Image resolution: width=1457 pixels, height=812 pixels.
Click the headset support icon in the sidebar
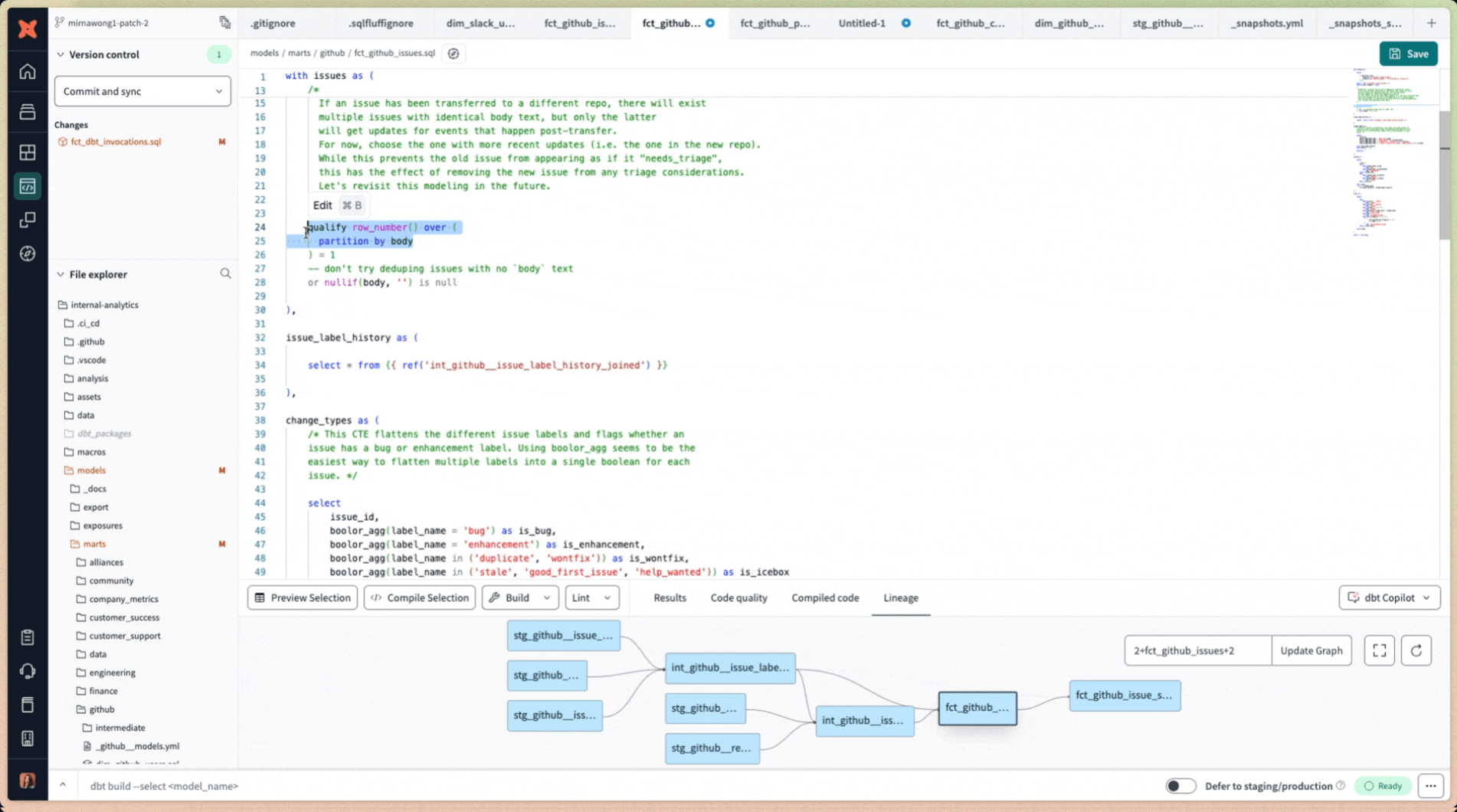point(28,671)
